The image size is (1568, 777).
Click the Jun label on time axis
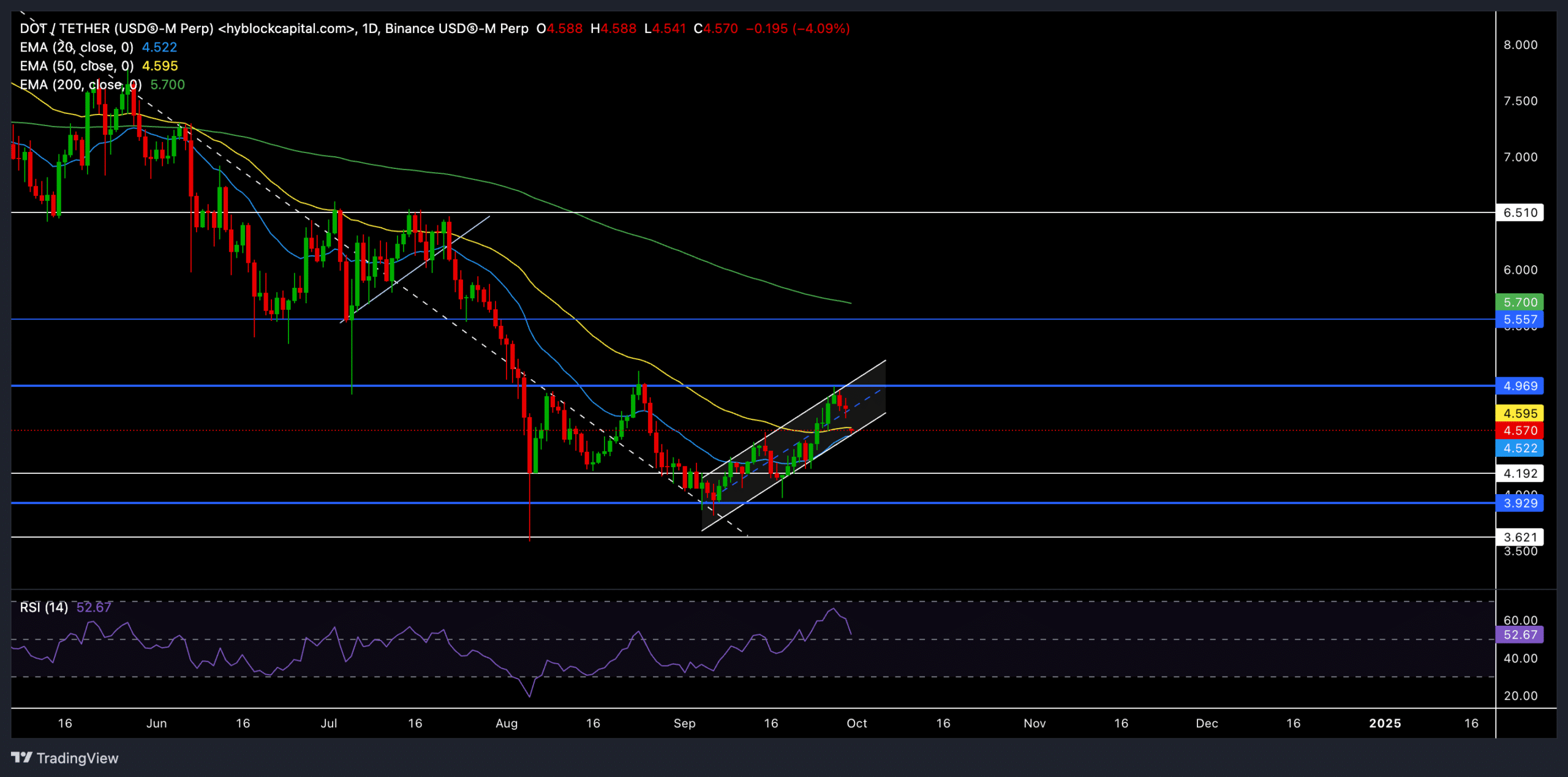[157, 723]
